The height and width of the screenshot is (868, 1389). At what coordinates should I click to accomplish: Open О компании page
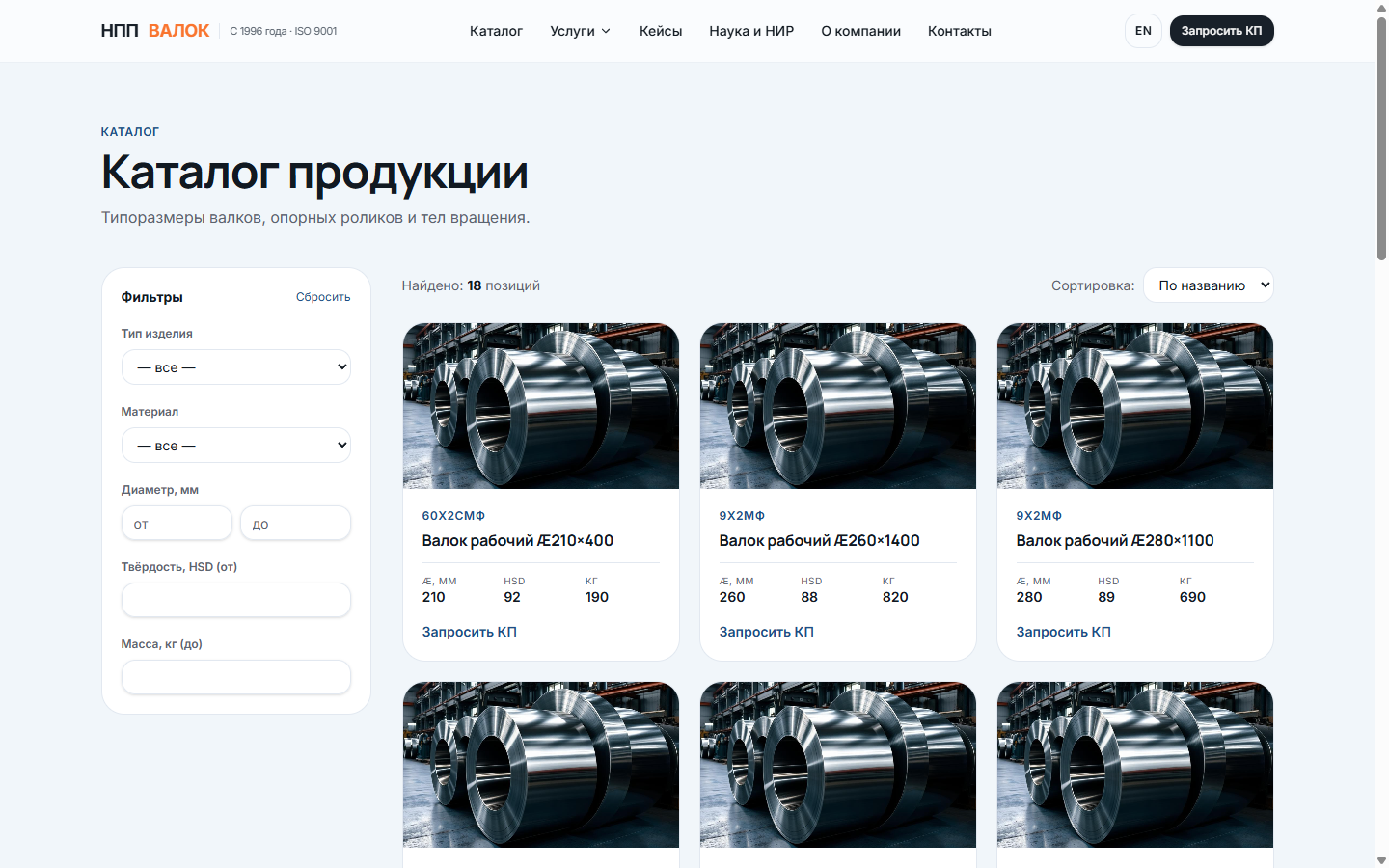(x=861, y=31)
